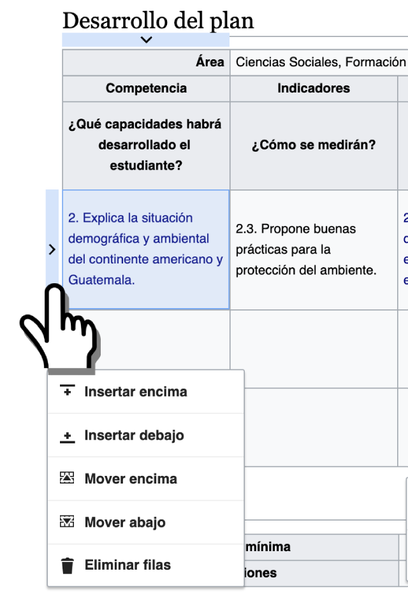Viewport: 408px width, 599px height.
Task: Open the row handle chevron beside Competencia 2
Action: [x=52, y=249]
